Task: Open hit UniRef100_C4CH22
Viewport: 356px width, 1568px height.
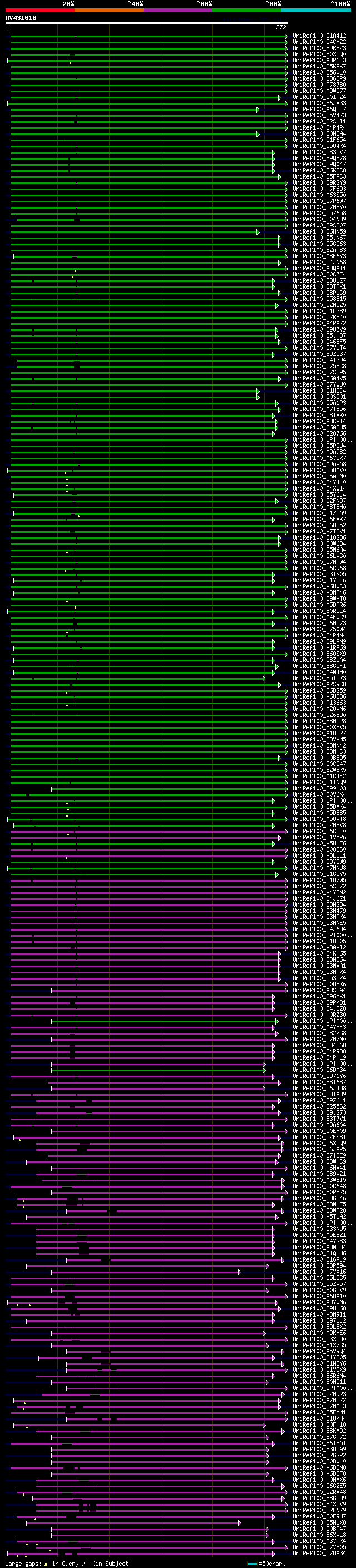Action: [x=319, y=42]
